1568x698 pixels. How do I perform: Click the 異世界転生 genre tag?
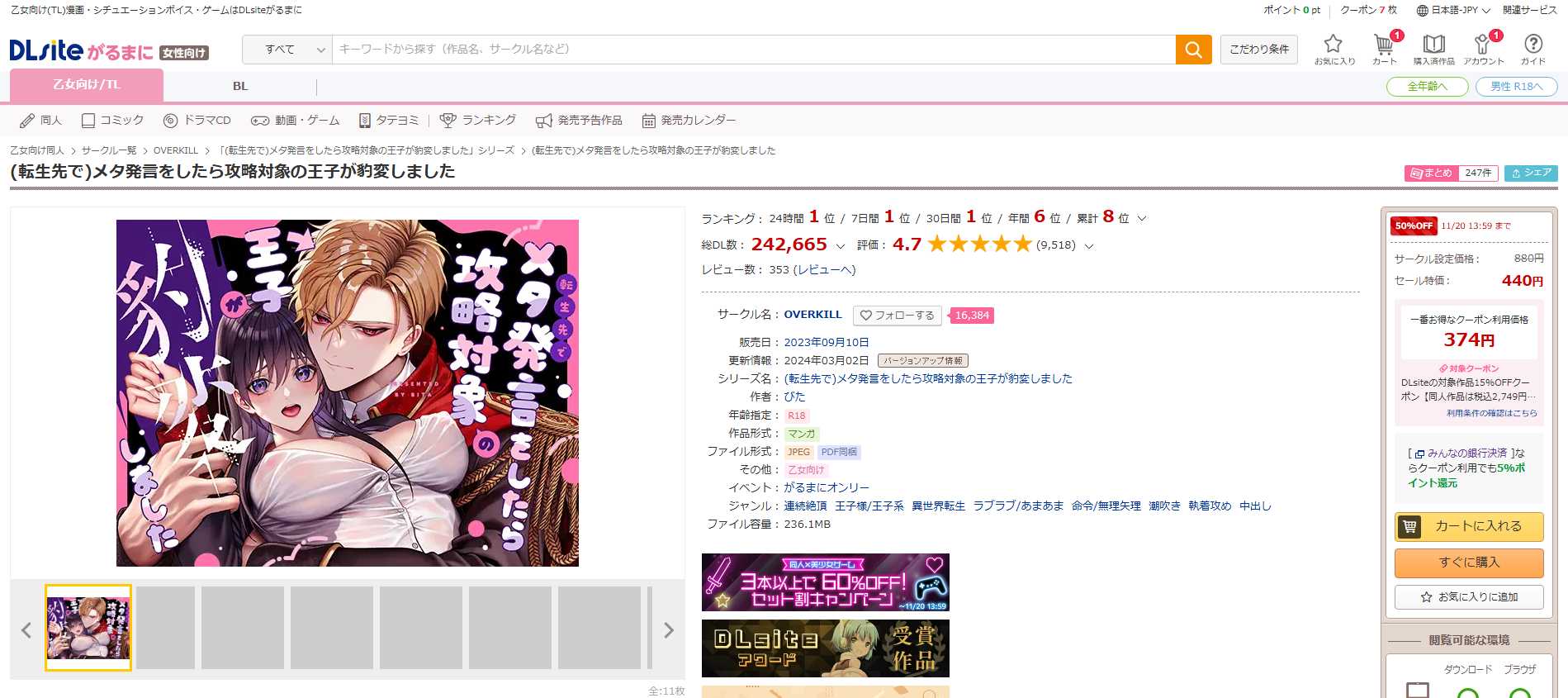coord(938,506)
